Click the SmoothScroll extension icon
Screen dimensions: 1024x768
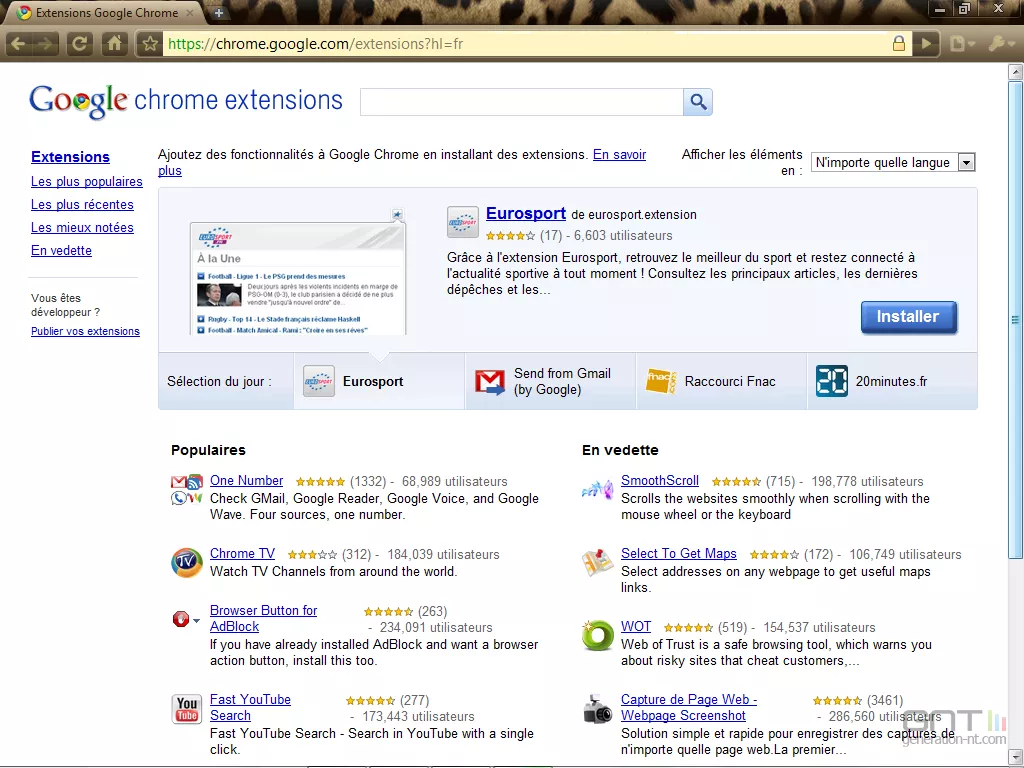pos(597,490)
